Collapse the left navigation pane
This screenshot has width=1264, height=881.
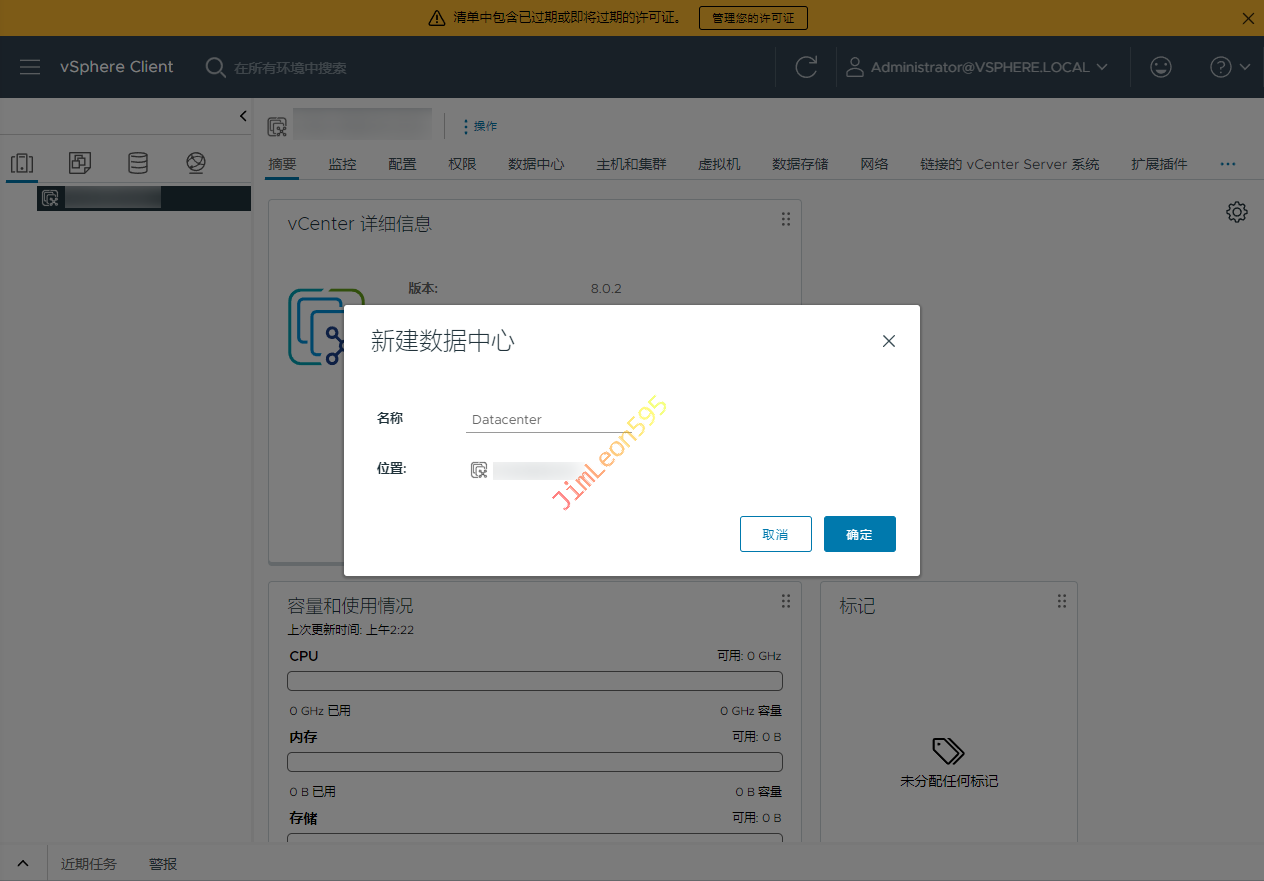pos(243,116)
